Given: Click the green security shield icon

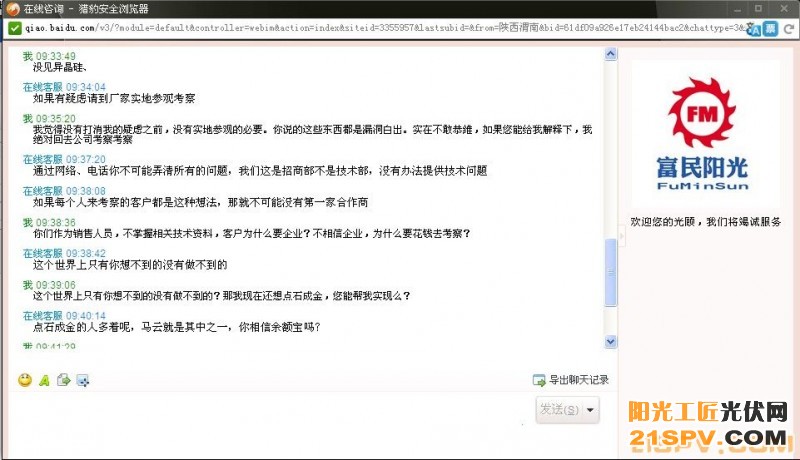Looking at the screenshot, I should click(13, 28).
